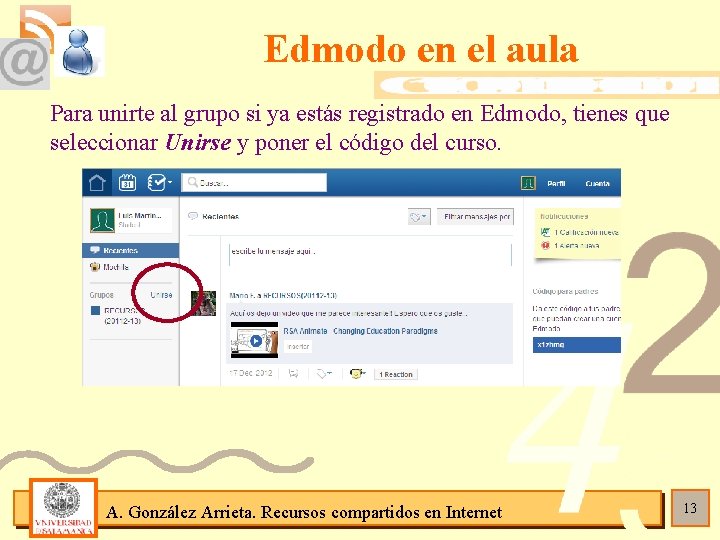Open the tag filter dropdown by Filtrar
Screen dimensions: 720x540
coord(419,217)
